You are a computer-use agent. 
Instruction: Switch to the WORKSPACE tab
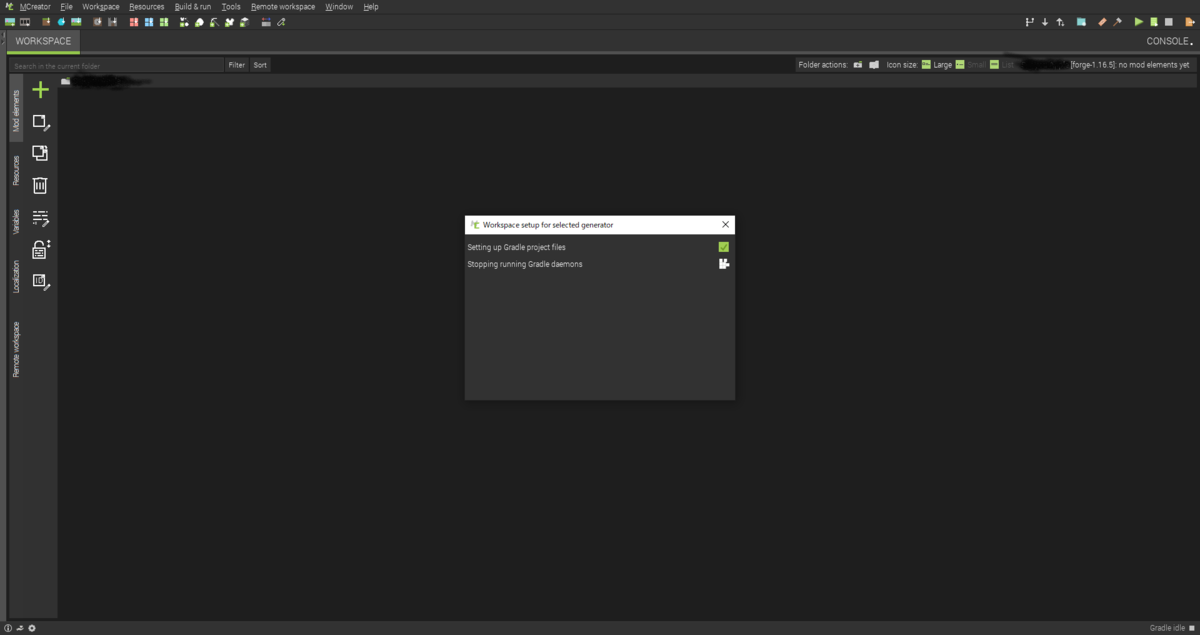click(43, 41)
